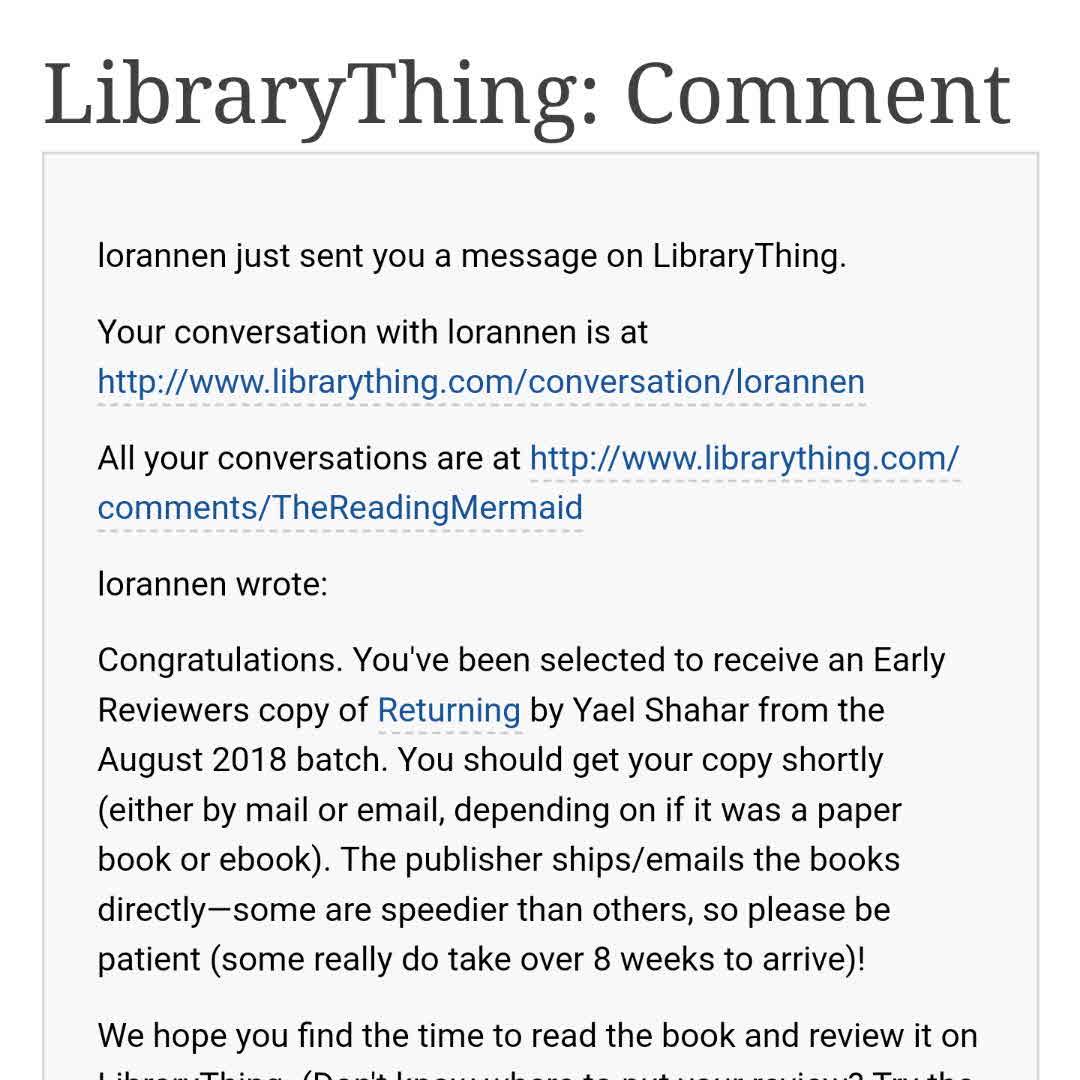Image resolution: width=1080 pixels, height=1080 pixels.
Task: Click the "Your conversation with lorannen is at" text
Action: pos(372,332)
